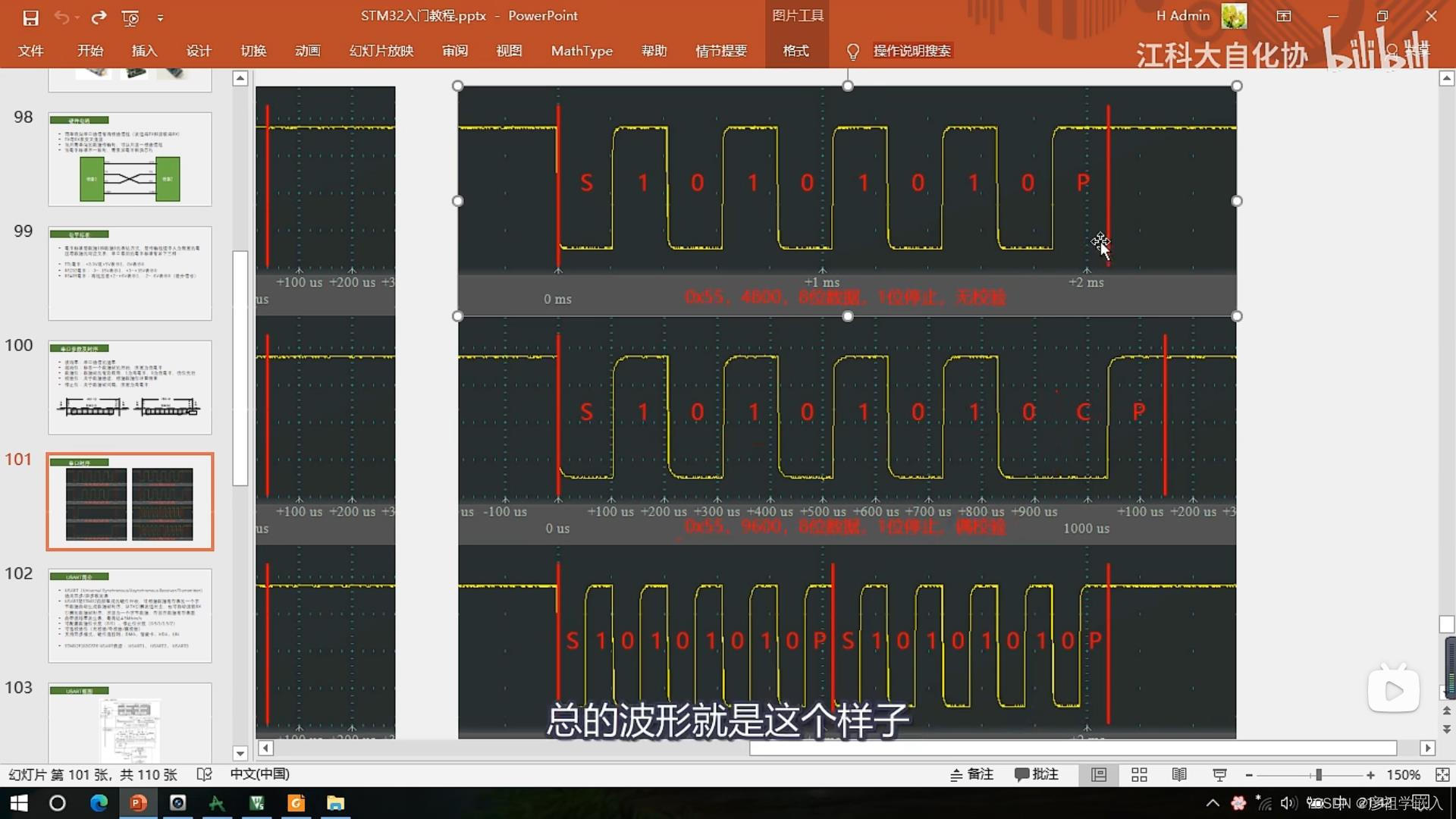Open the 插入 (Insert) ribbon tab

point(144,51)
